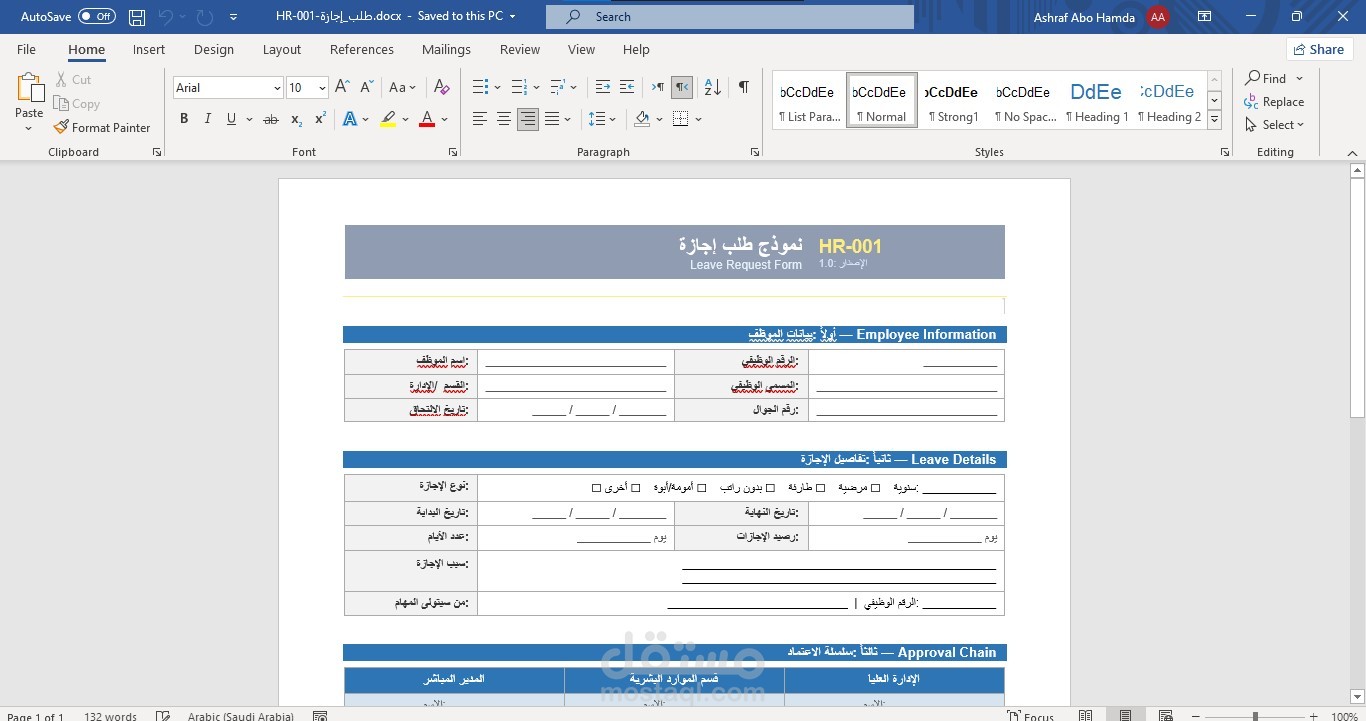1366x721 pixels.
Task: Switch to the Design tab
Action: tap(214, 49)
